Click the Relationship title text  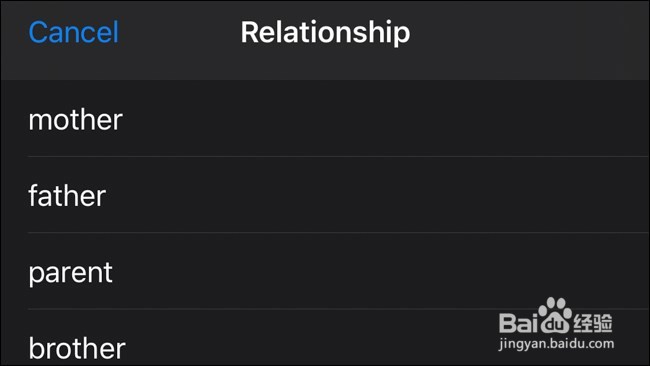coord(325,32)
